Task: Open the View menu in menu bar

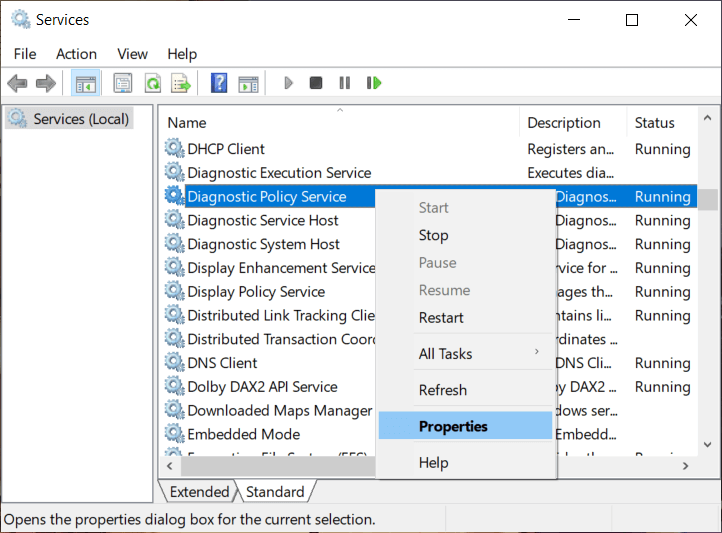Action: click(x=132, y=54)
